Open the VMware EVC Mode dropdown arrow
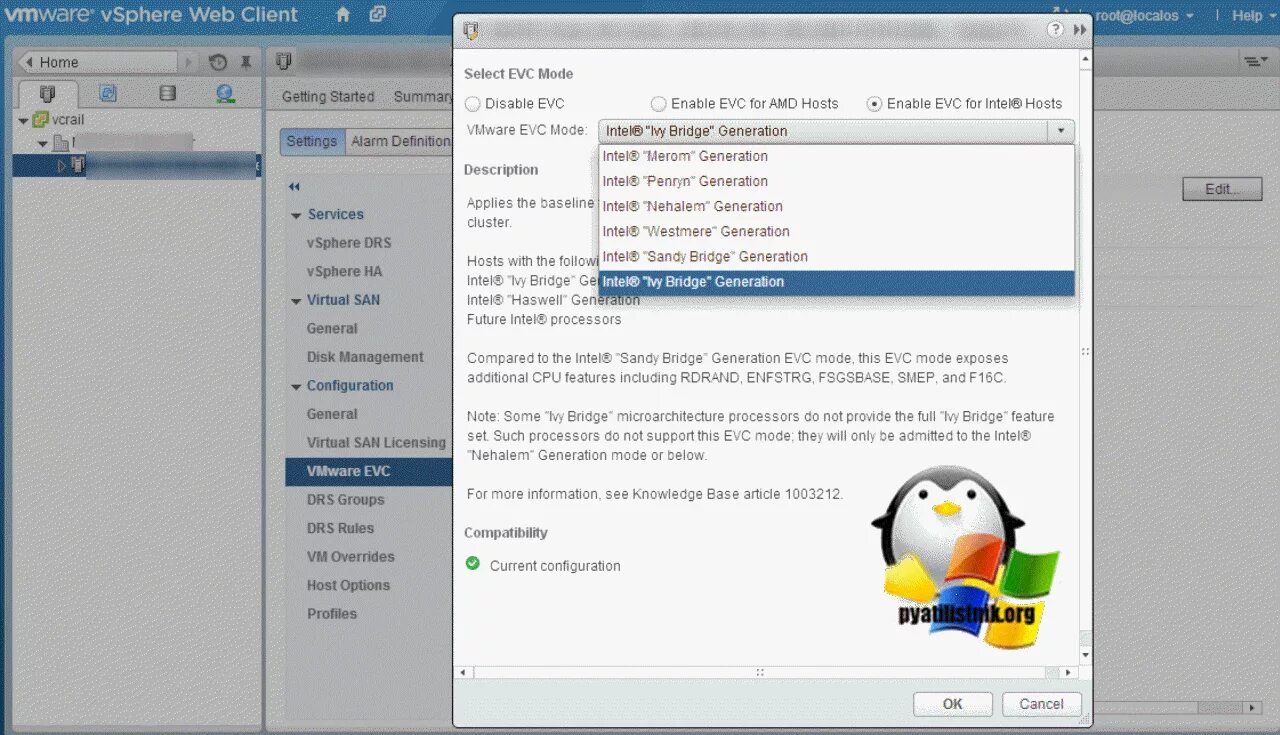This screenshot has width=1280, height=735. click(1060, 131)
